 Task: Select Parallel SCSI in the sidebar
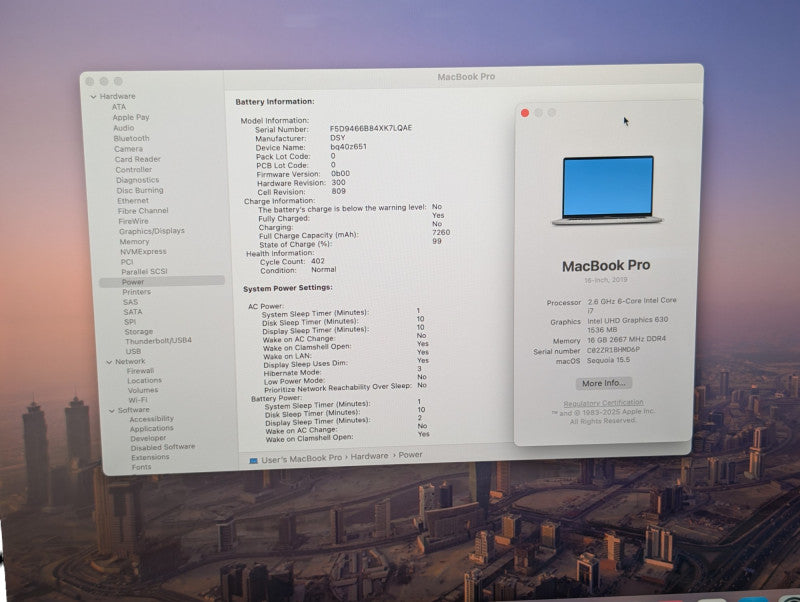(144, 271)
